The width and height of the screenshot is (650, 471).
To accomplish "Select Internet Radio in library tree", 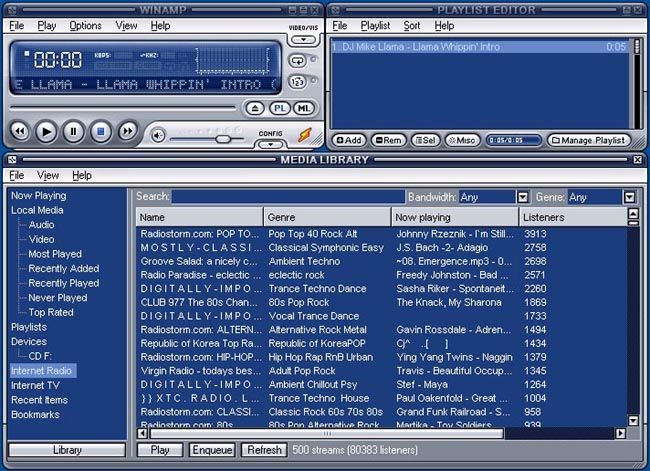I will [x=41, y=371].
